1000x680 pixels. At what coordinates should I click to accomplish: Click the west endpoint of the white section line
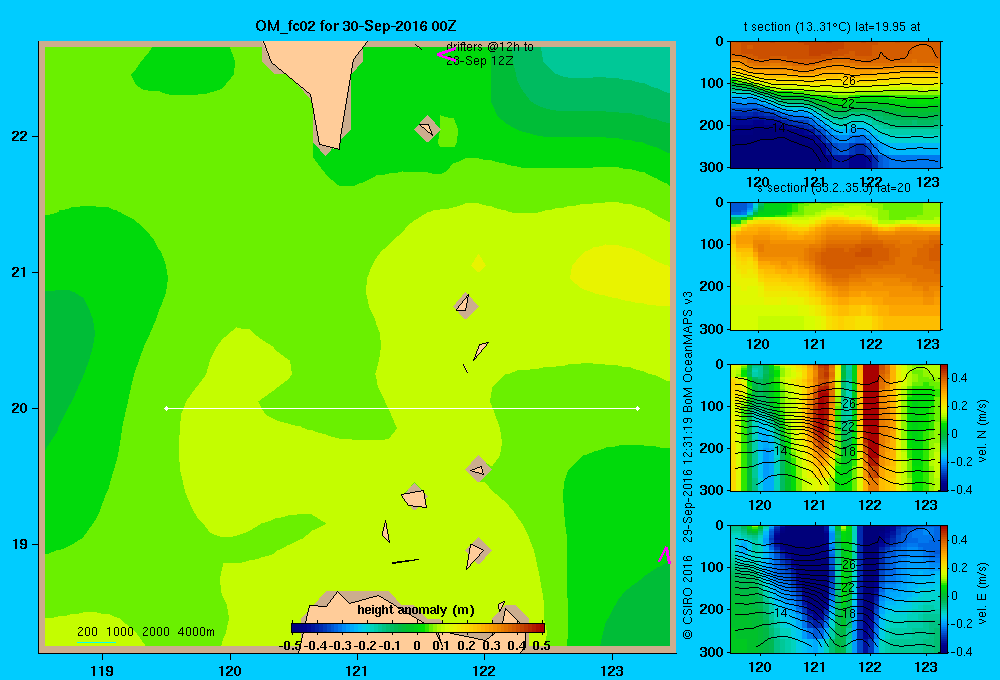pos(166,408)
